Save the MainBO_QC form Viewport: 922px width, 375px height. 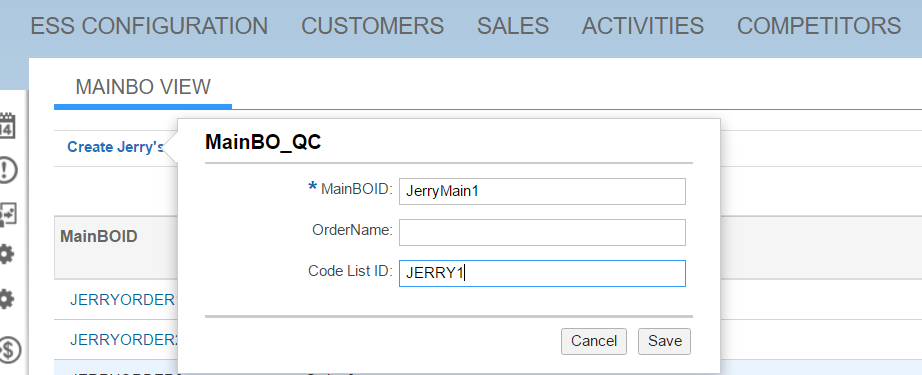[x=664, y=341]
